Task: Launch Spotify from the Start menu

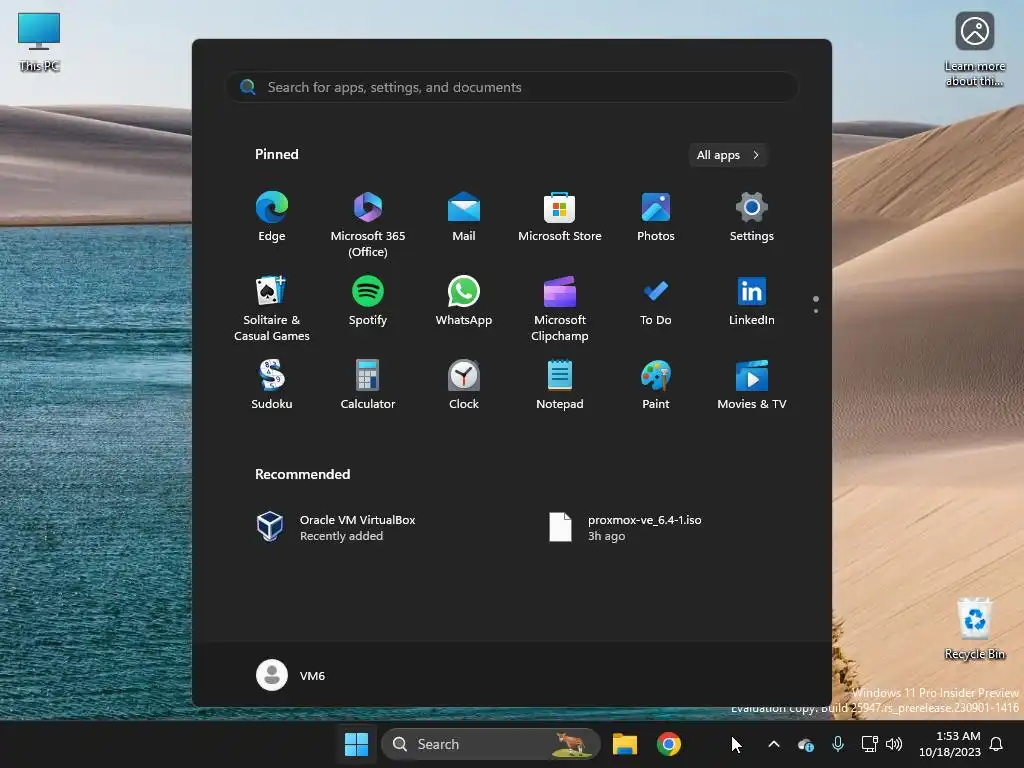Action: point(368,301)
